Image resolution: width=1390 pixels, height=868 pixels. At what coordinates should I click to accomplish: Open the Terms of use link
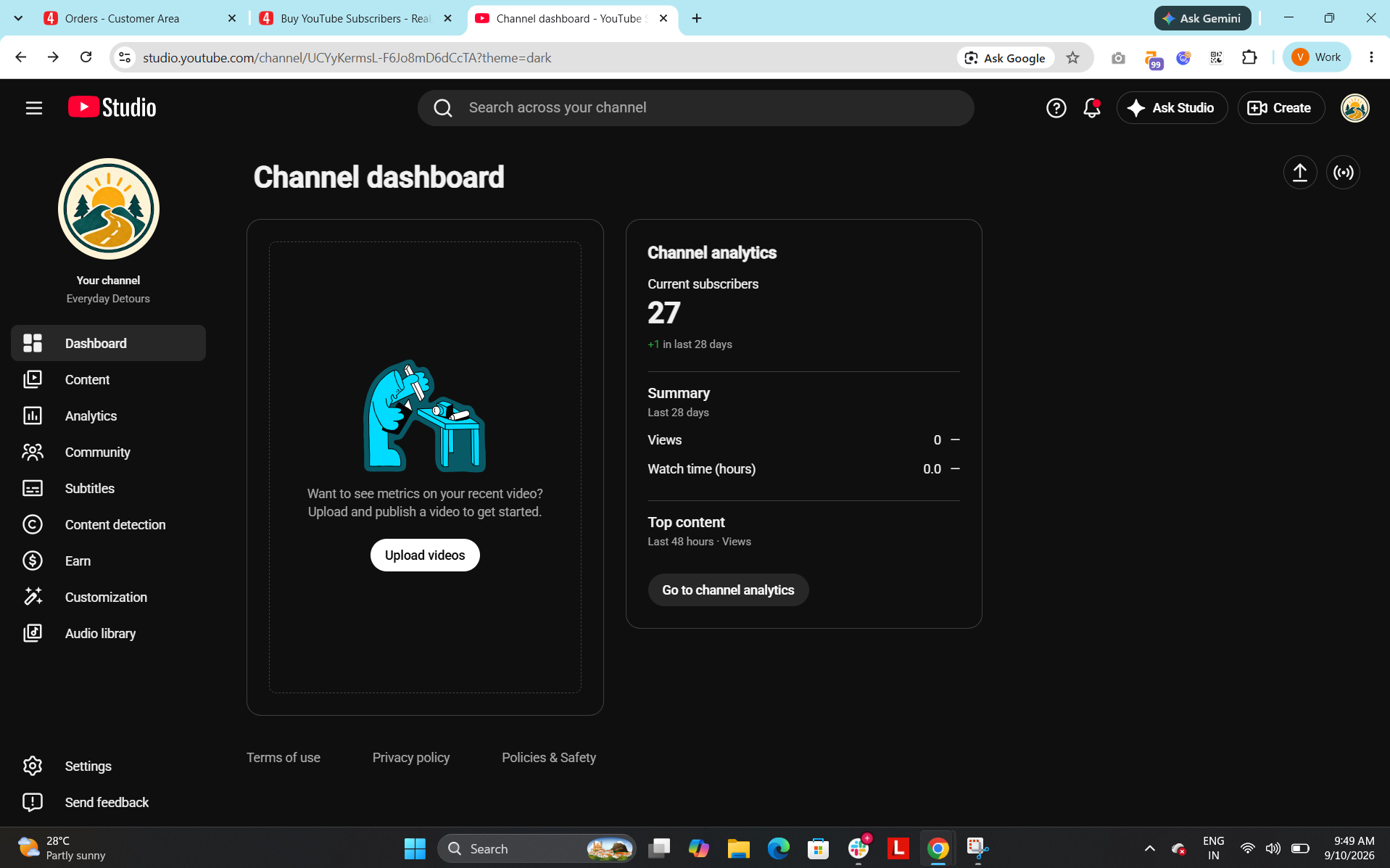pos(284,757)
